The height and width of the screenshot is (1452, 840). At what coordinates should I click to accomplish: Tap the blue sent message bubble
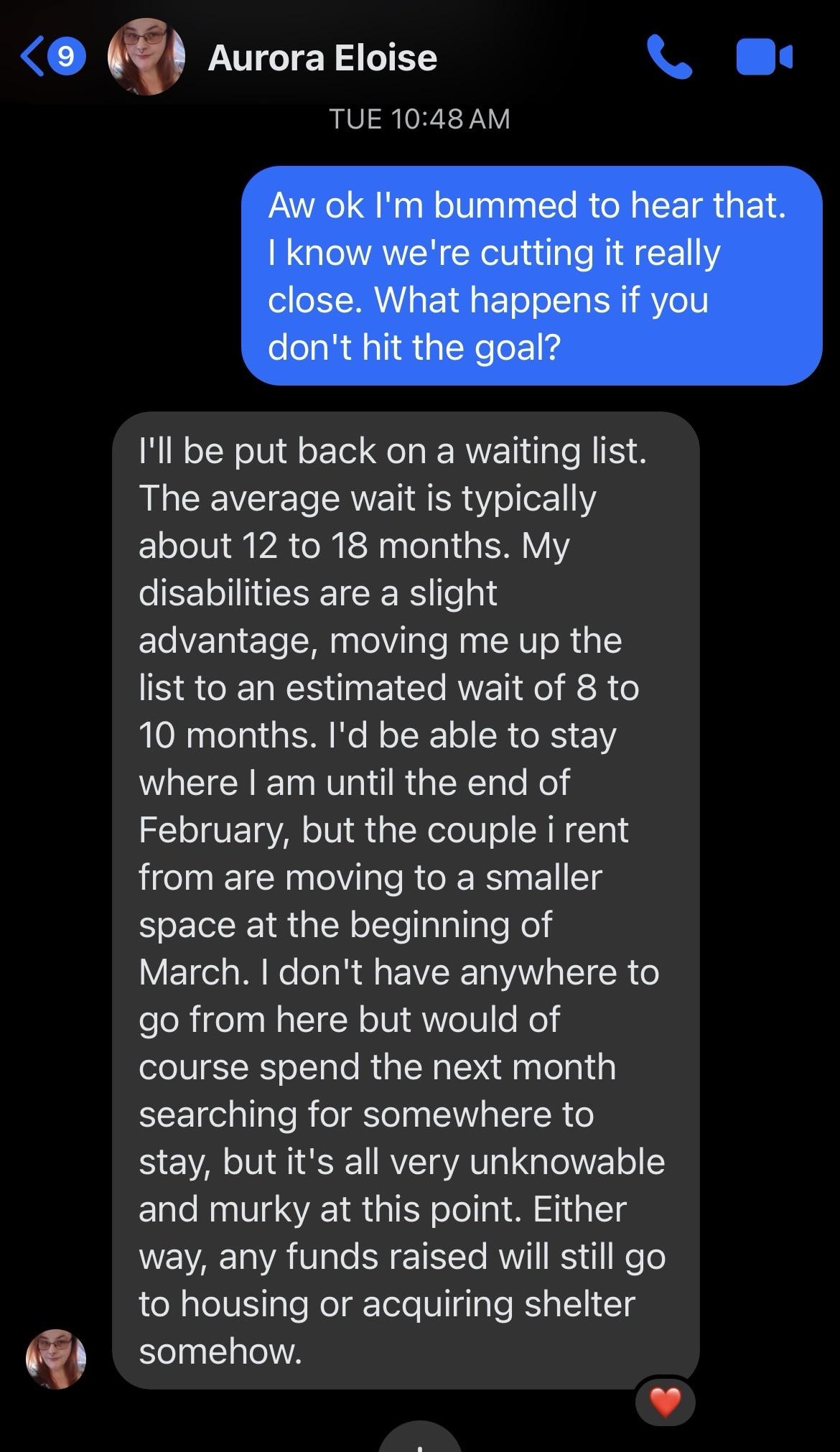(x=531, y=276)
